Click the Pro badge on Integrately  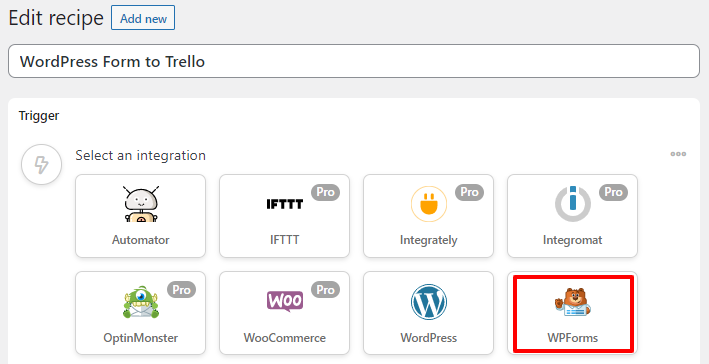pos(469,192)
